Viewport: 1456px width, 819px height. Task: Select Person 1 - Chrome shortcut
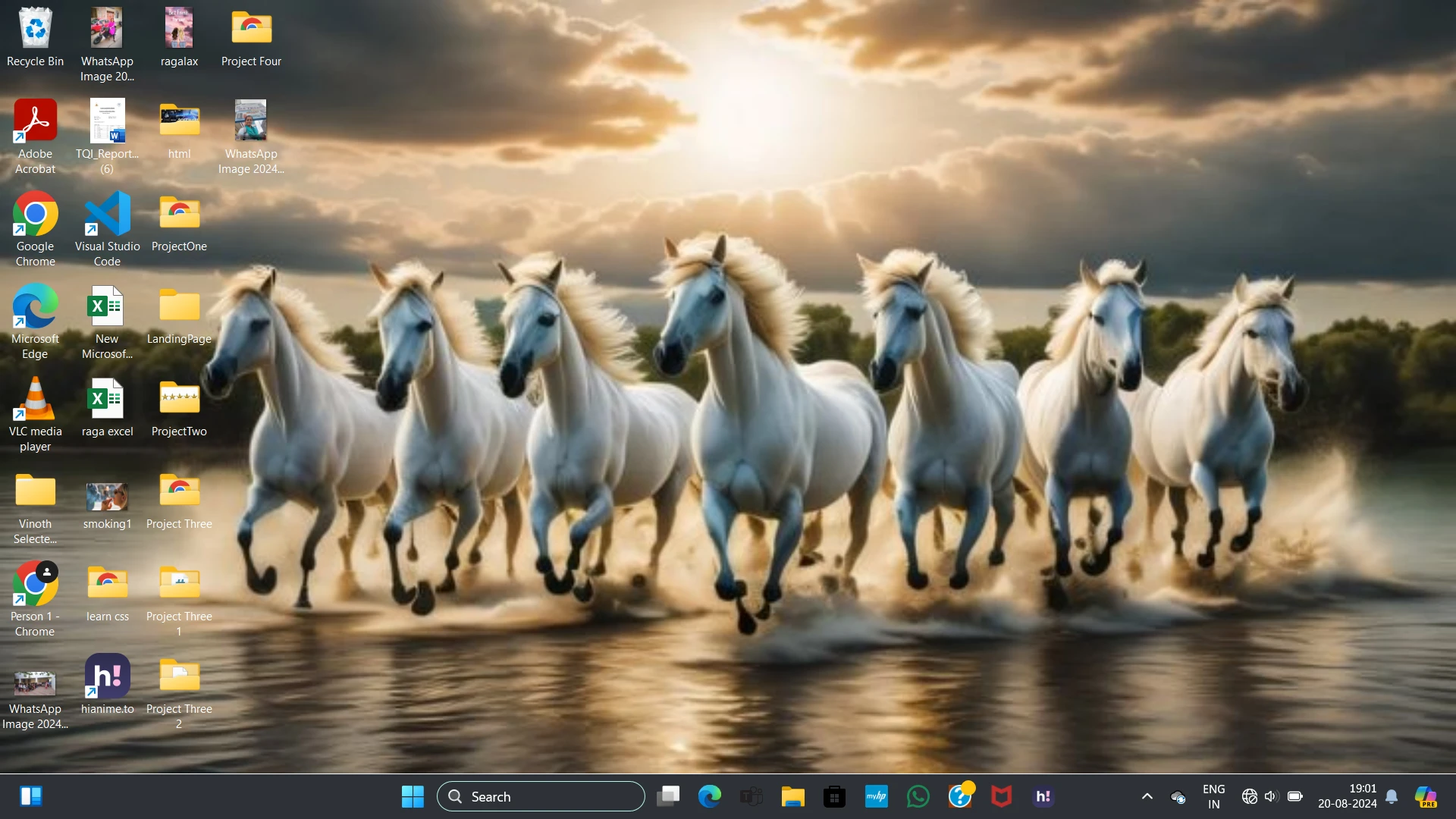click(35, 599)
